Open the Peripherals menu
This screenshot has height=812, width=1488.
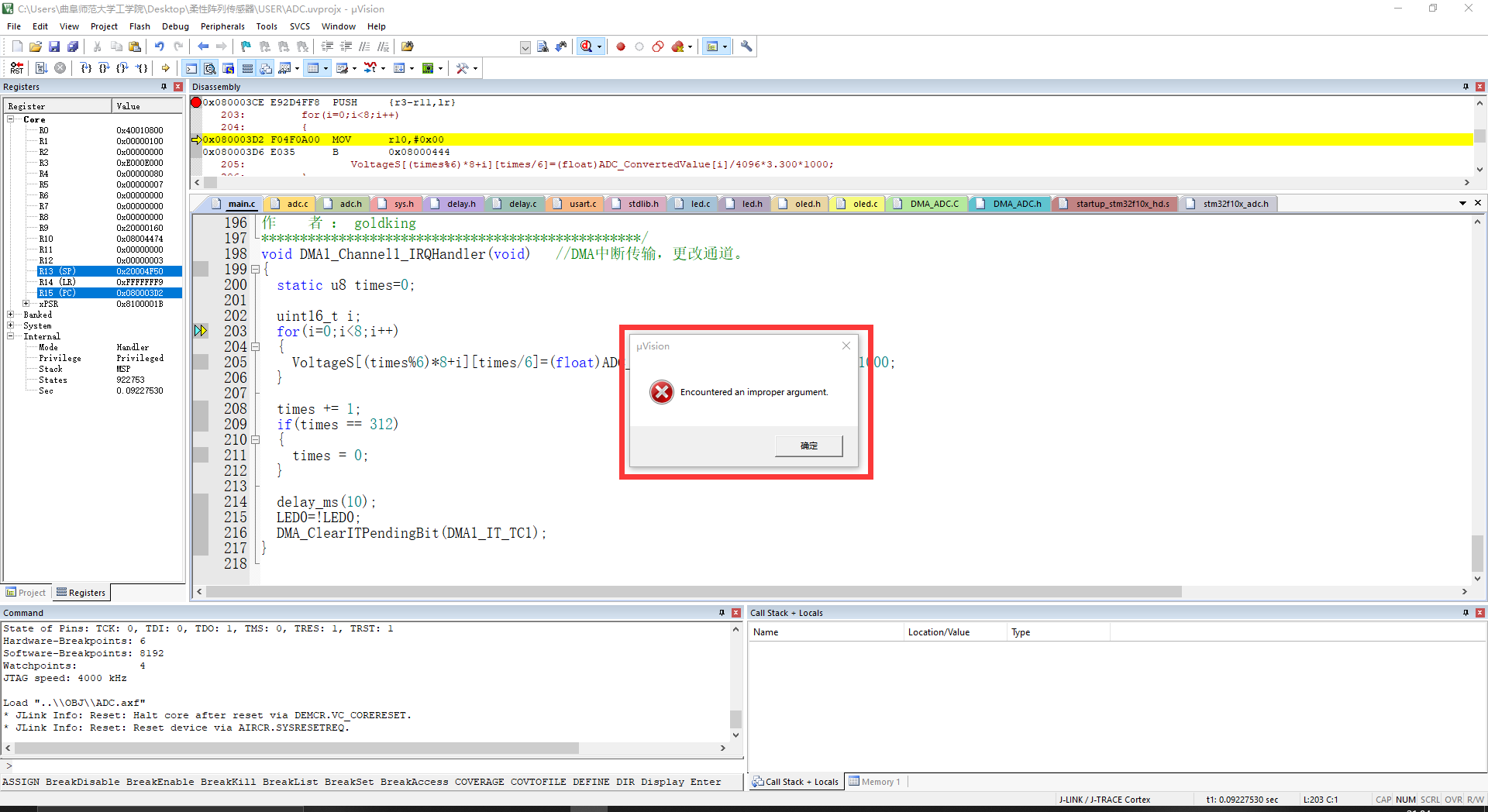click(222, 26)
